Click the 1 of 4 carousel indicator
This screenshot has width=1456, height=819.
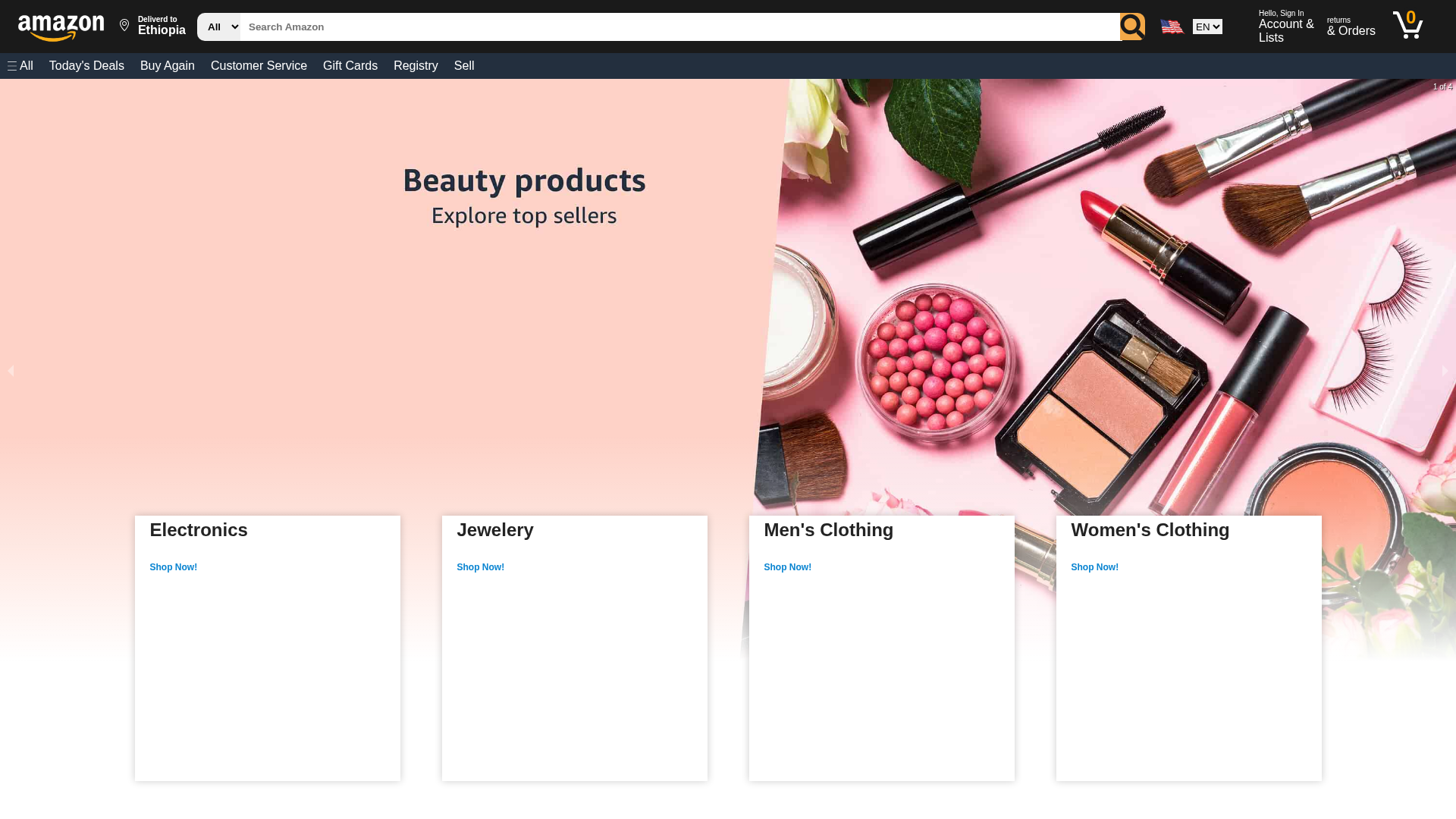click(x=1442, y=86)
